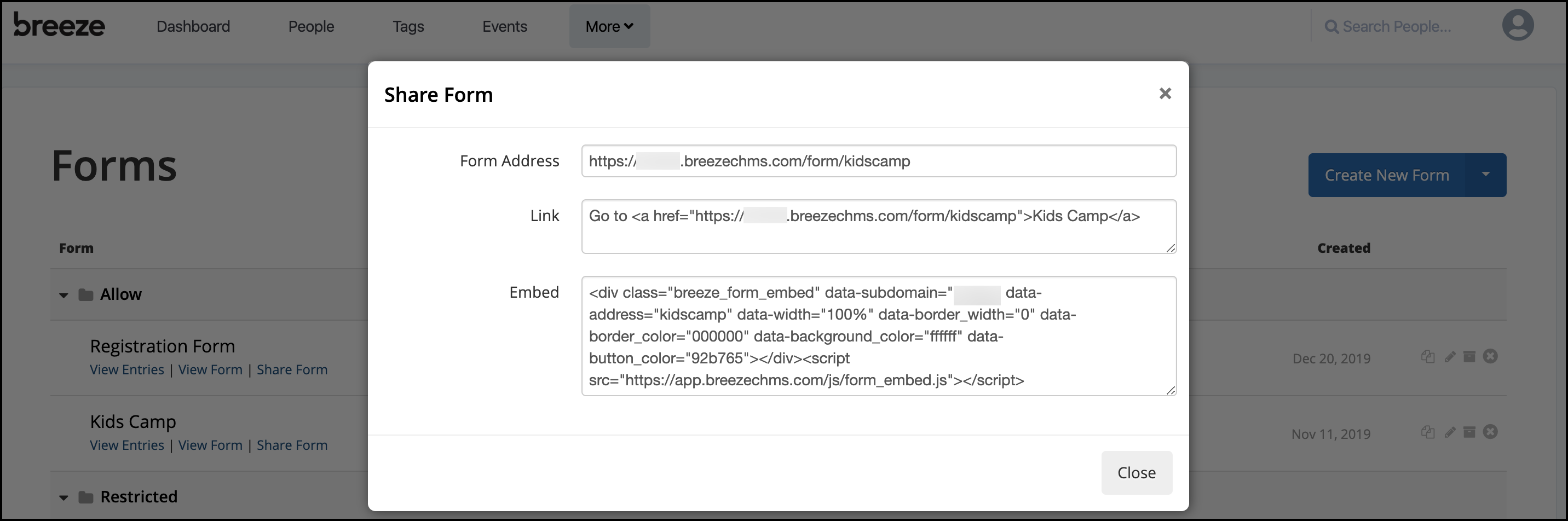Collapse the Allow forms section
The height and width of the screenshot is (521, 1568).
(x=64, y=295)
